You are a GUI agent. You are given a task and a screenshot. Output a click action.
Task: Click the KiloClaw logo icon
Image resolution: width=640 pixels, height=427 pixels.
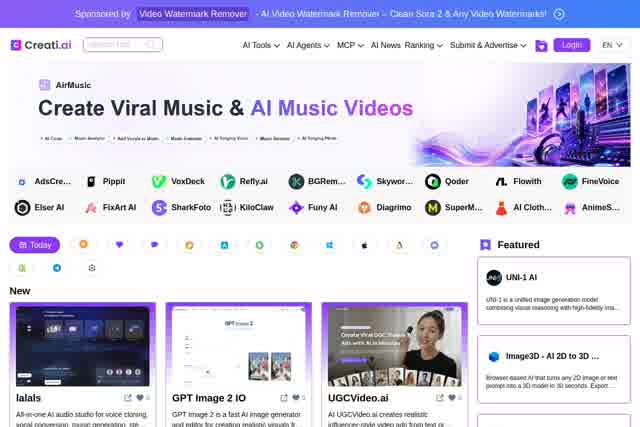pos(228,207)
